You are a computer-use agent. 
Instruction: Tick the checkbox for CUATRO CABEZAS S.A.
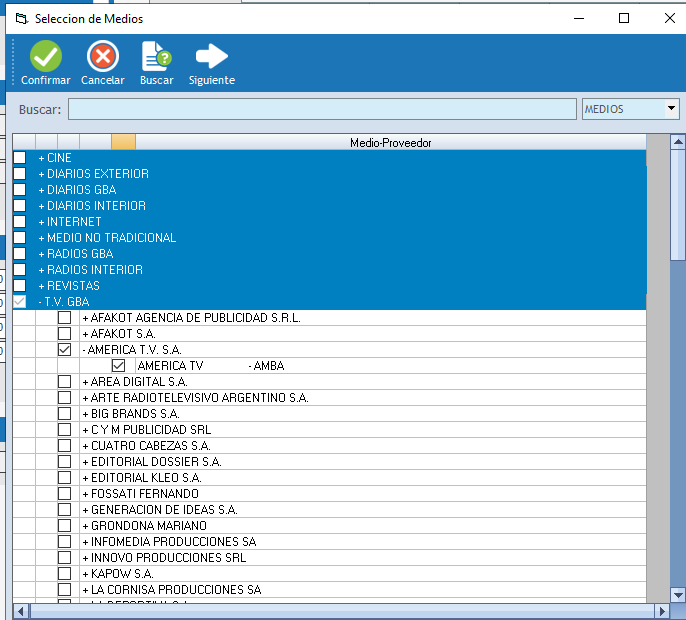(65, 446)
